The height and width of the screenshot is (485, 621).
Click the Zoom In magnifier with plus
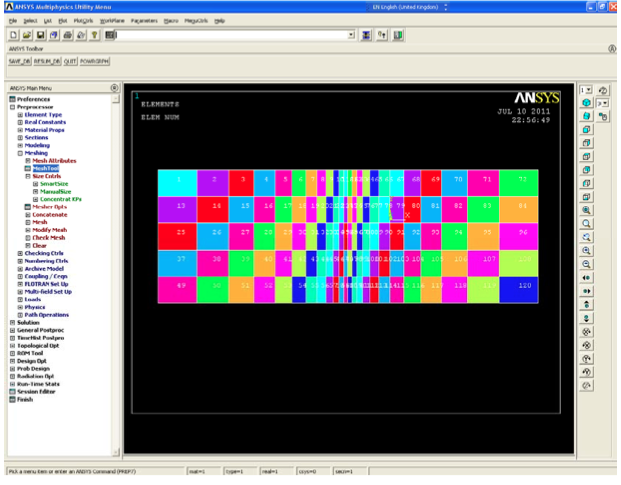[x=587, y=251]
